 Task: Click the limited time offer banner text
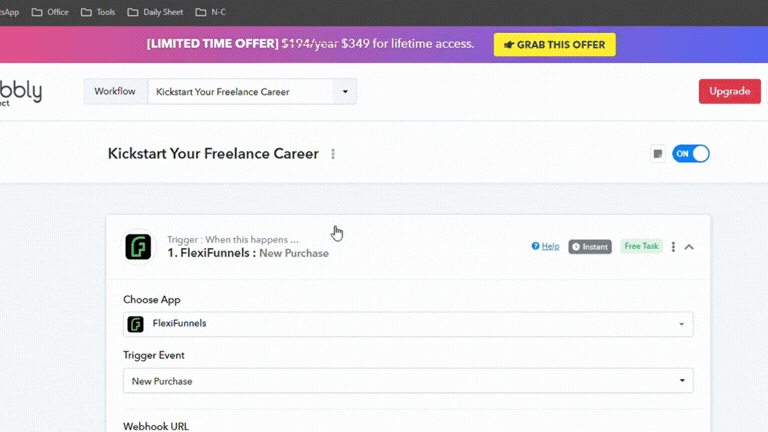click(x=311, y=44)
